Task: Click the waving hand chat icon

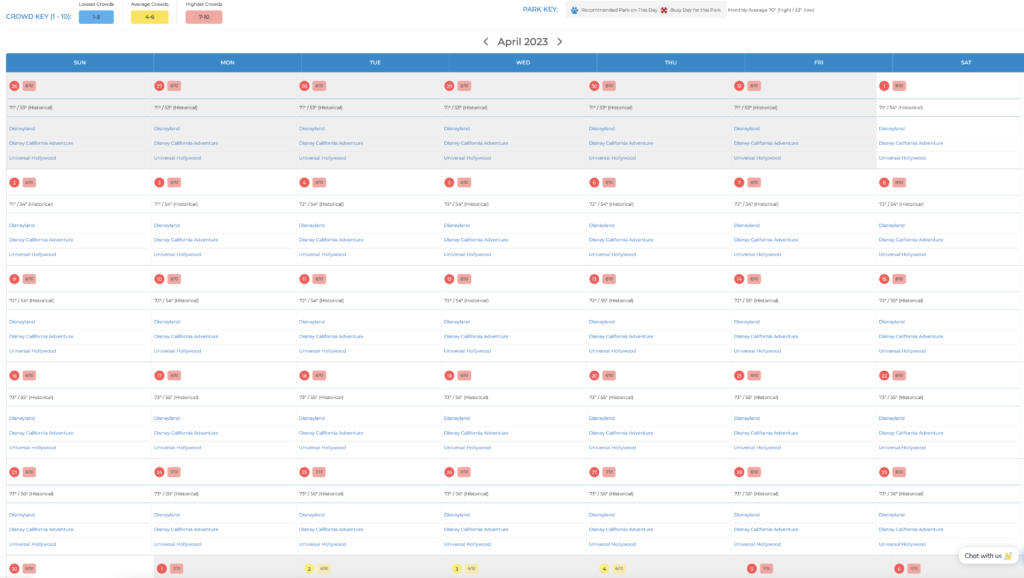Action: [x=1008, y=556]
